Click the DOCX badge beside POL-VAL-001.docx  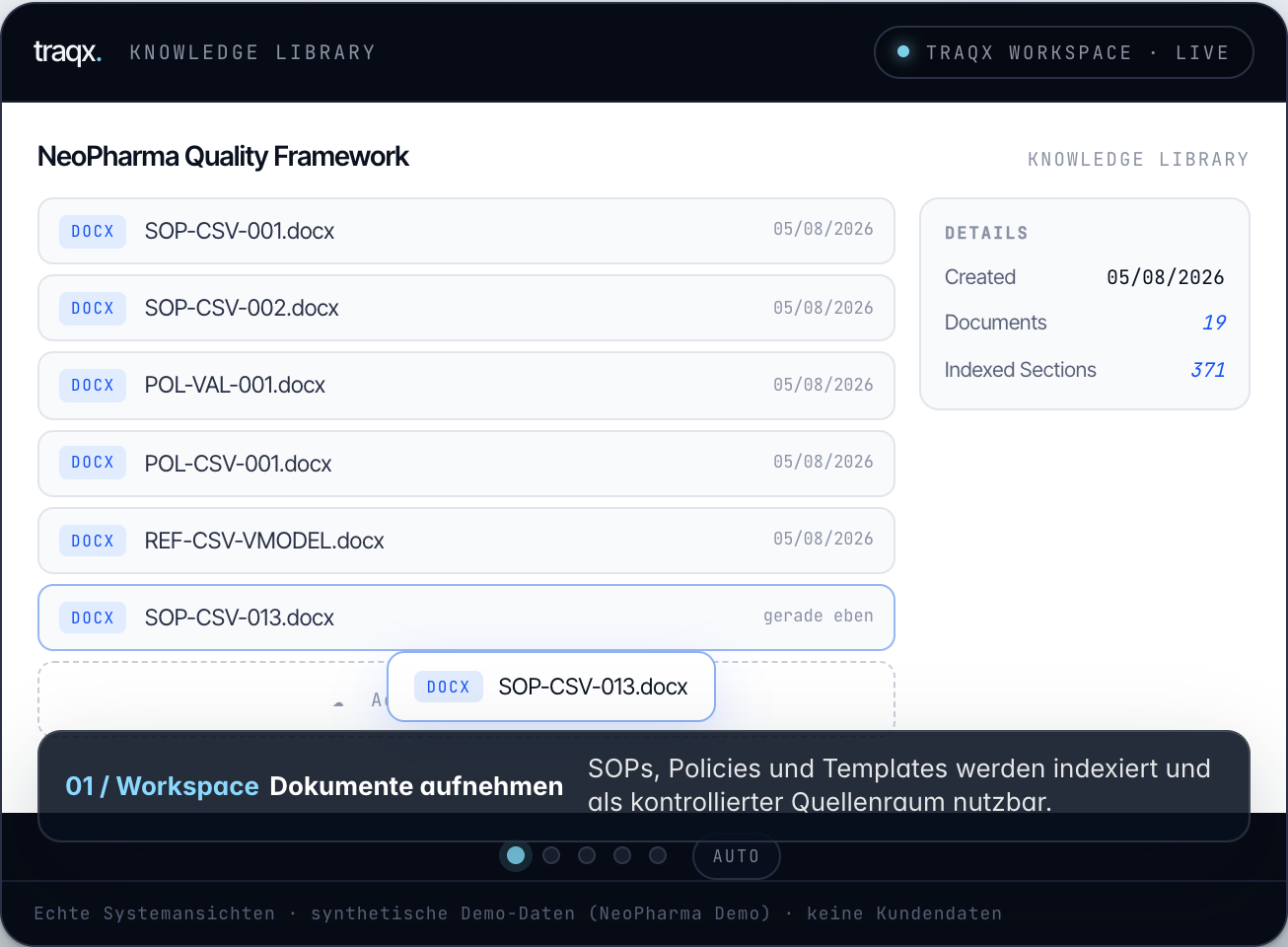(x=93, y=385)
